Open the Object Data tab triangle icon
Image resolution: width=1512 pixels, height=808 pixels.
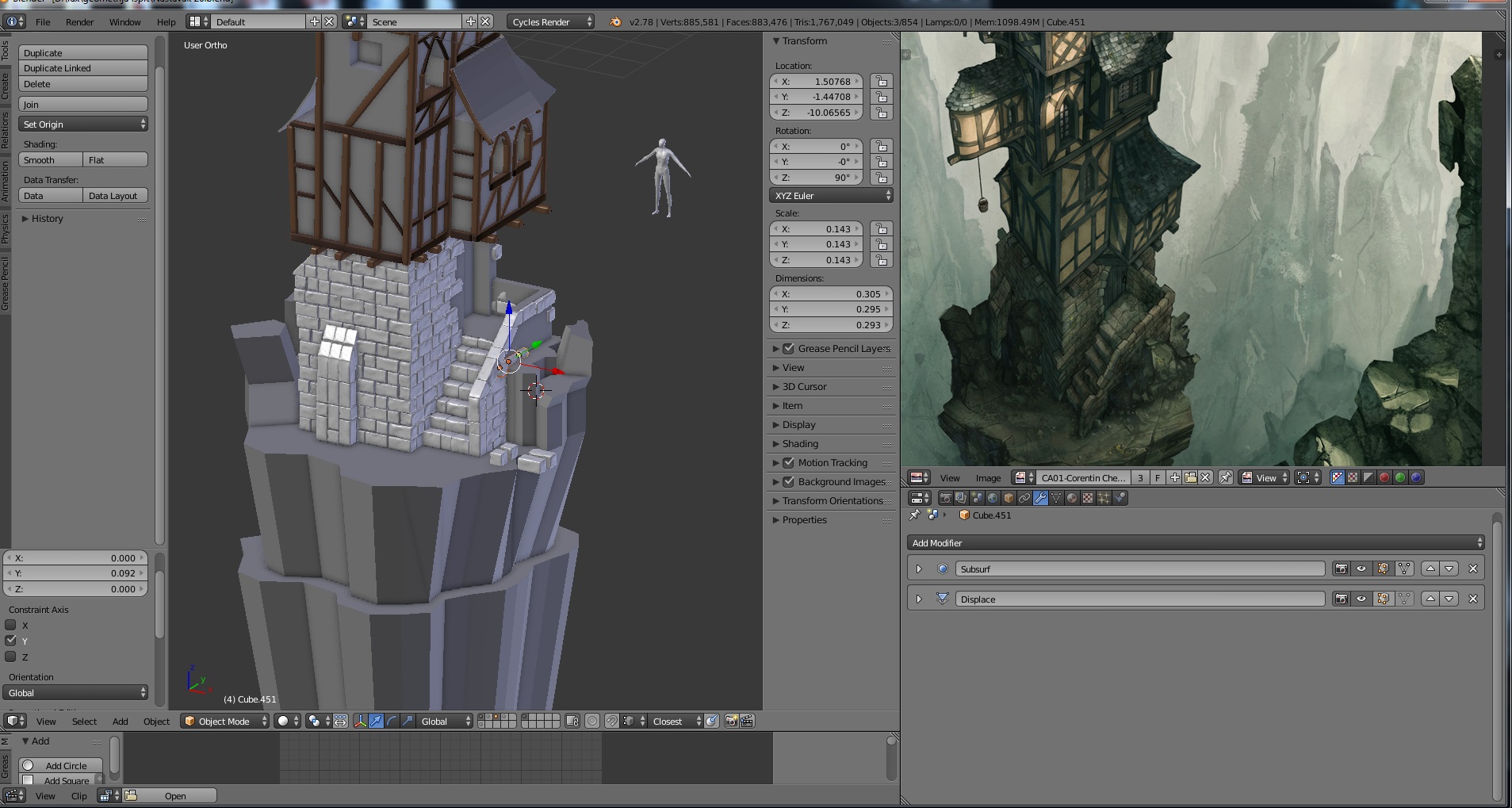[1056, 498]
